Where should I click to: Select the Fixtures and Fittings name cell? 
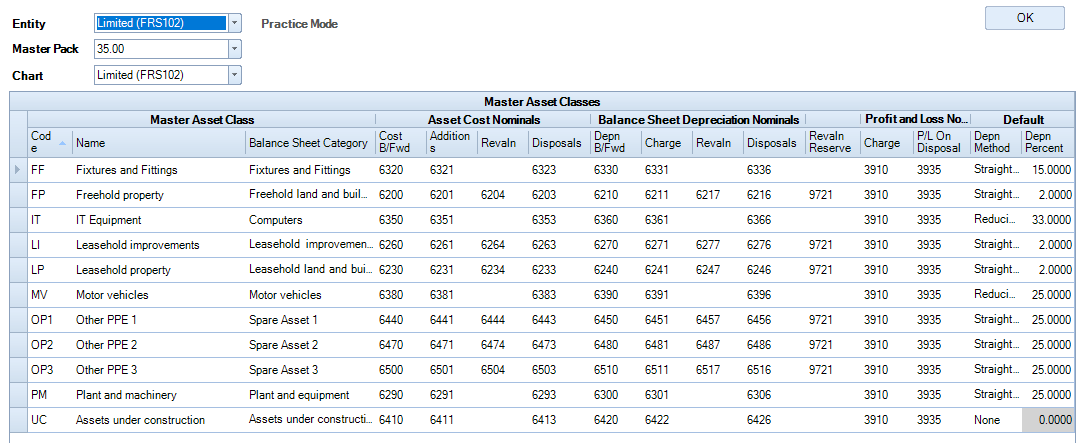point(158,169)
